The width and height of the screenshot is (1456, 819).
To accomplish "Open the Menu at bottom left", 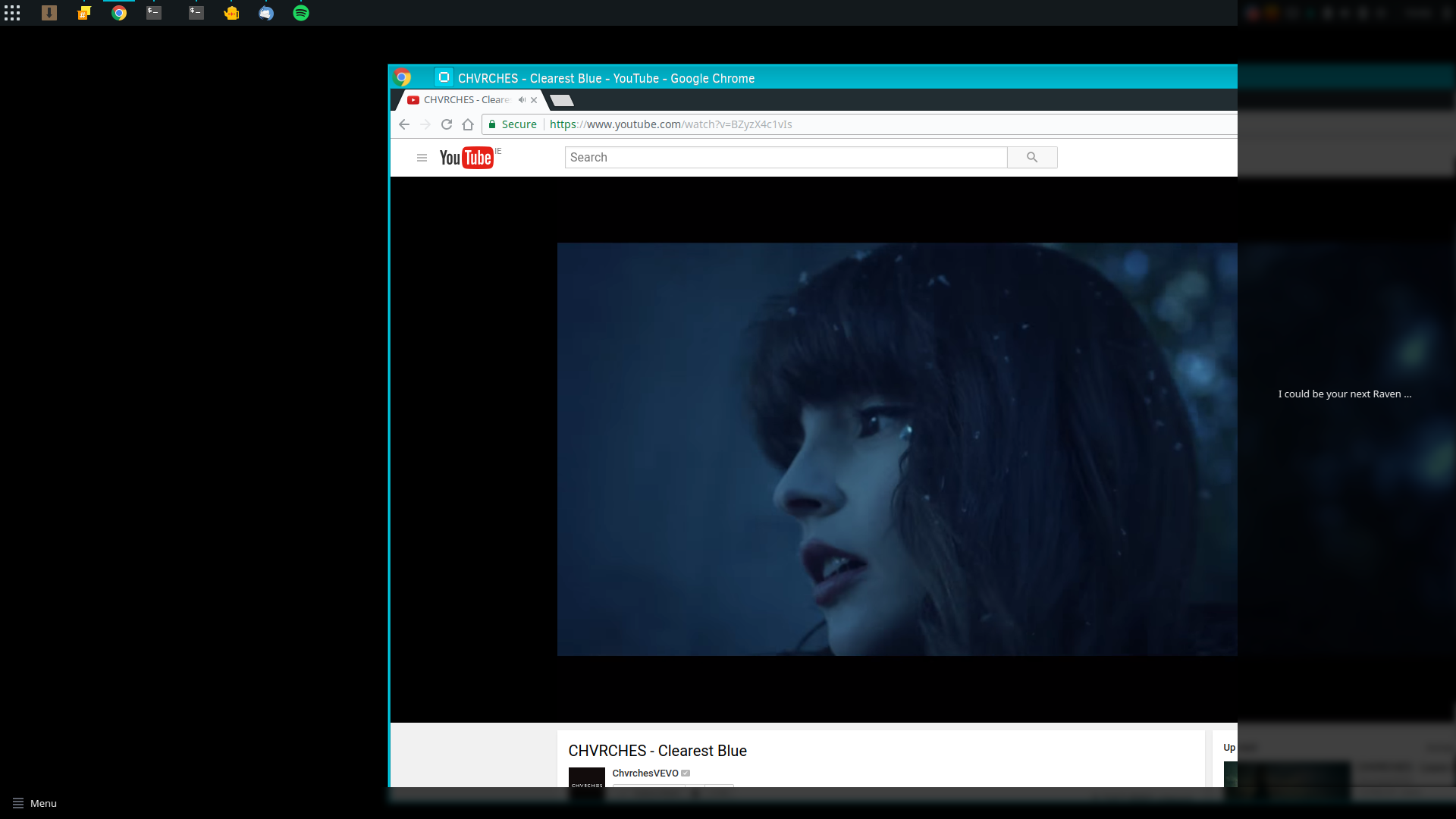I will coord(35,803).
